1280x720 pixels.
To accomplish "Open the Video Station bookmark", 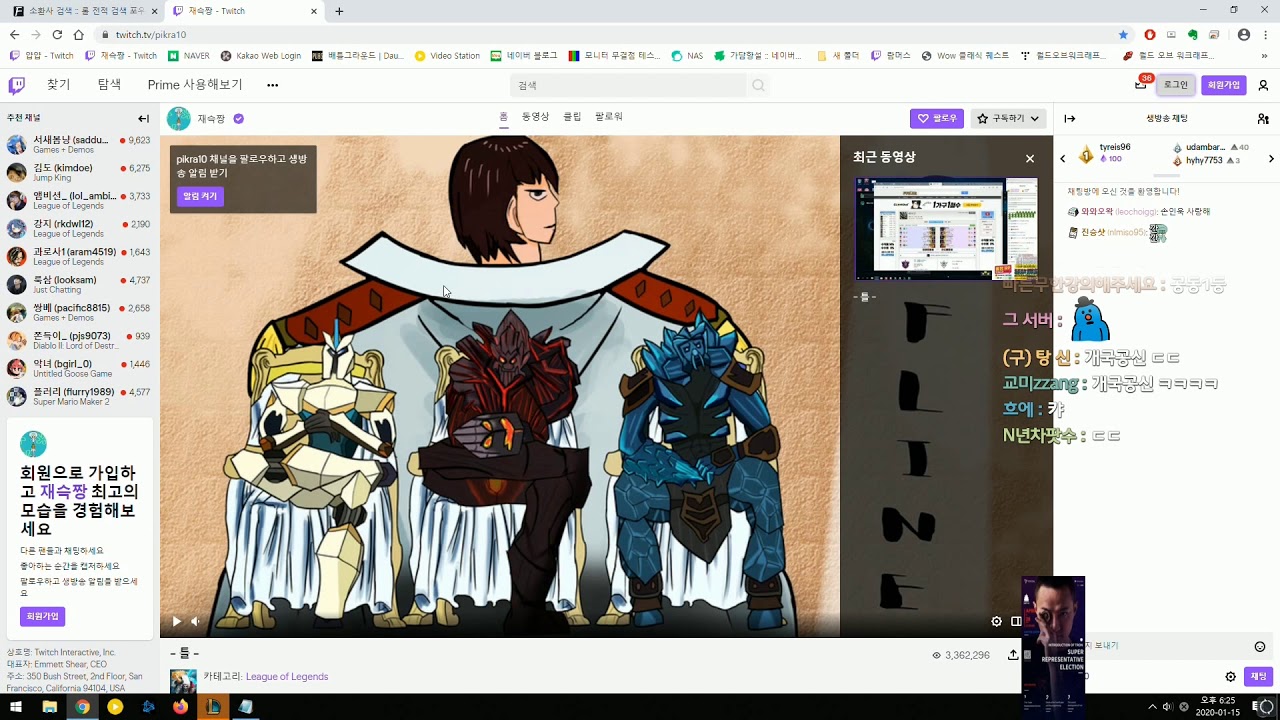I will pyautogui.click(x=448, y=56).
